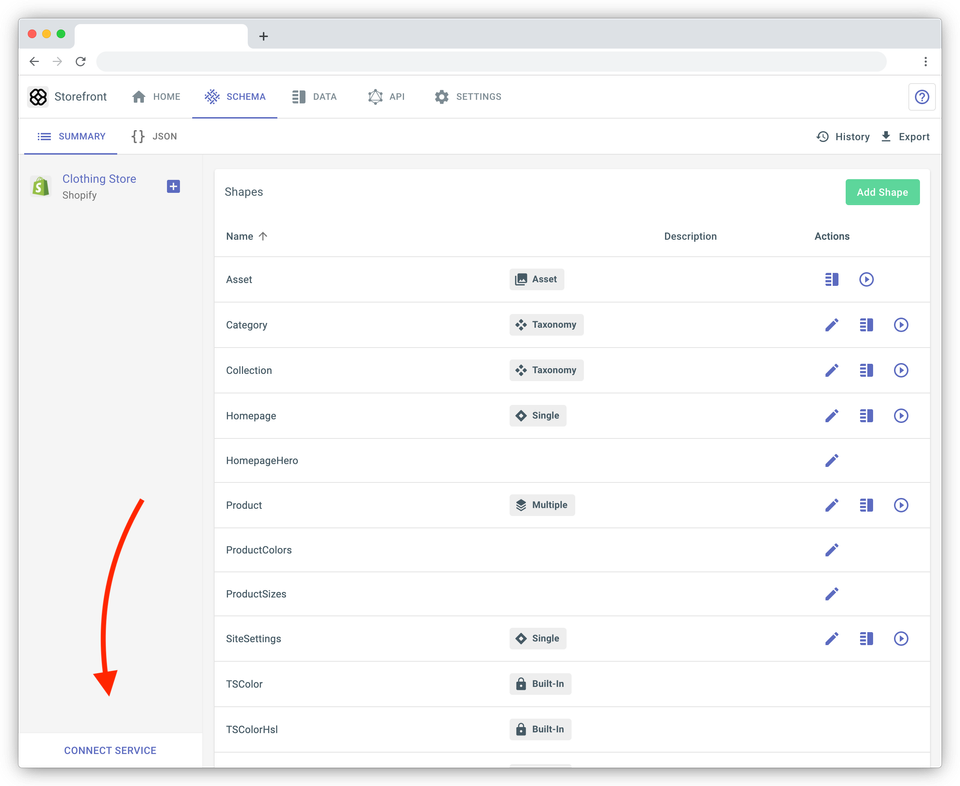Screen dimensions: 960x786
Task: Open Asset shape data icon
Action: point(831,280)
